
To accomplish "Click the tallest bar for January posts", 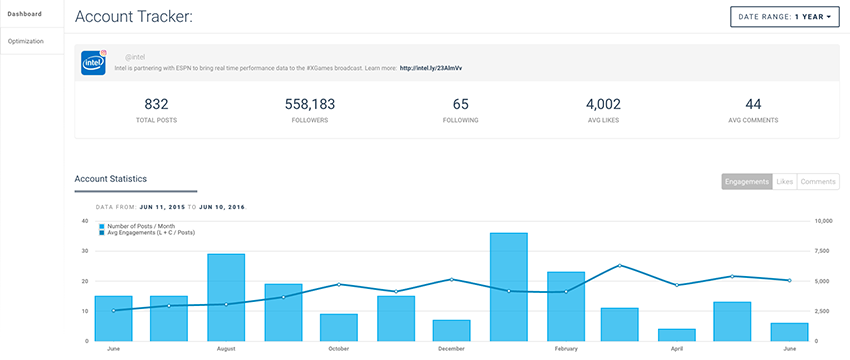I will pyautogui.click(x=508, y=287).
